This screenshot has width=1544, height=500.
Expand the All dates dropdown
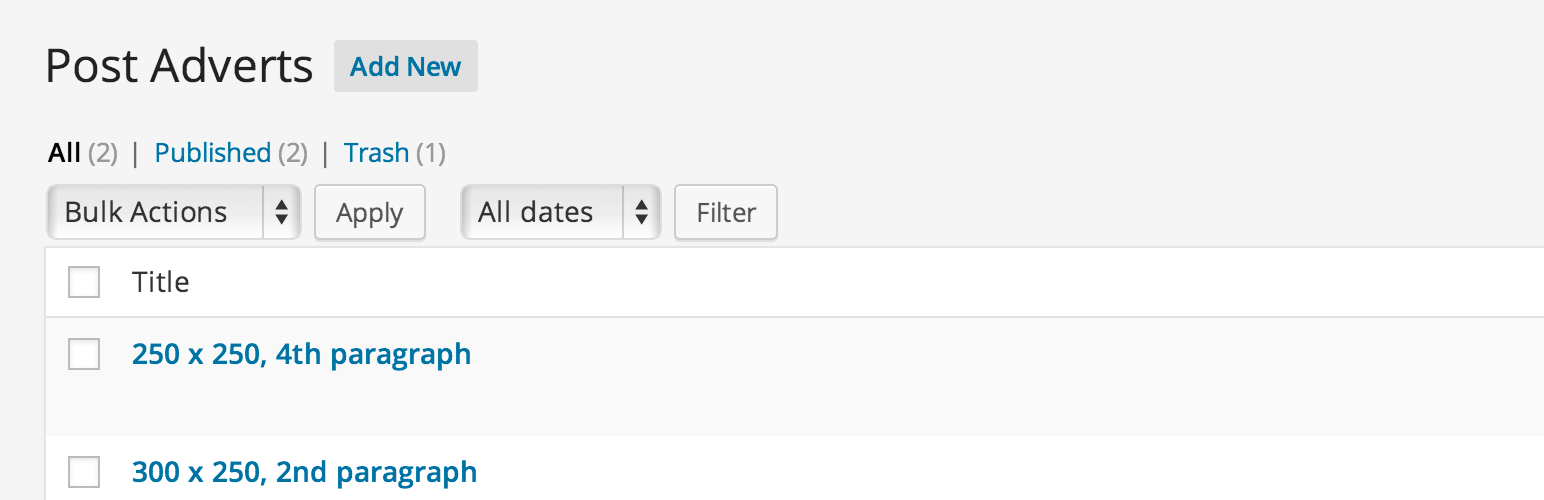[x=560, y=212]
